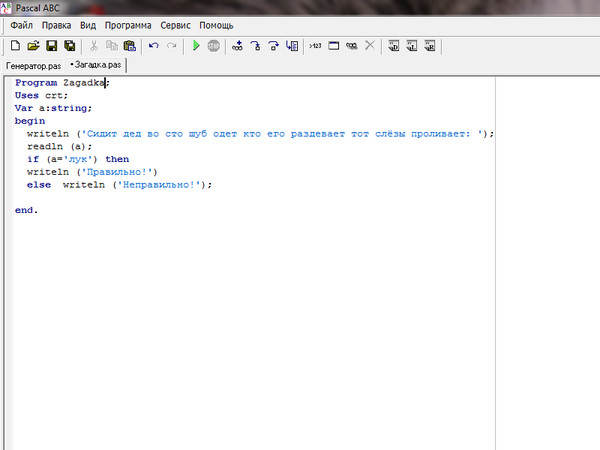Click the Pascal ABC title bar icon
Screen dimensions: 600x450
click(6, 8)
